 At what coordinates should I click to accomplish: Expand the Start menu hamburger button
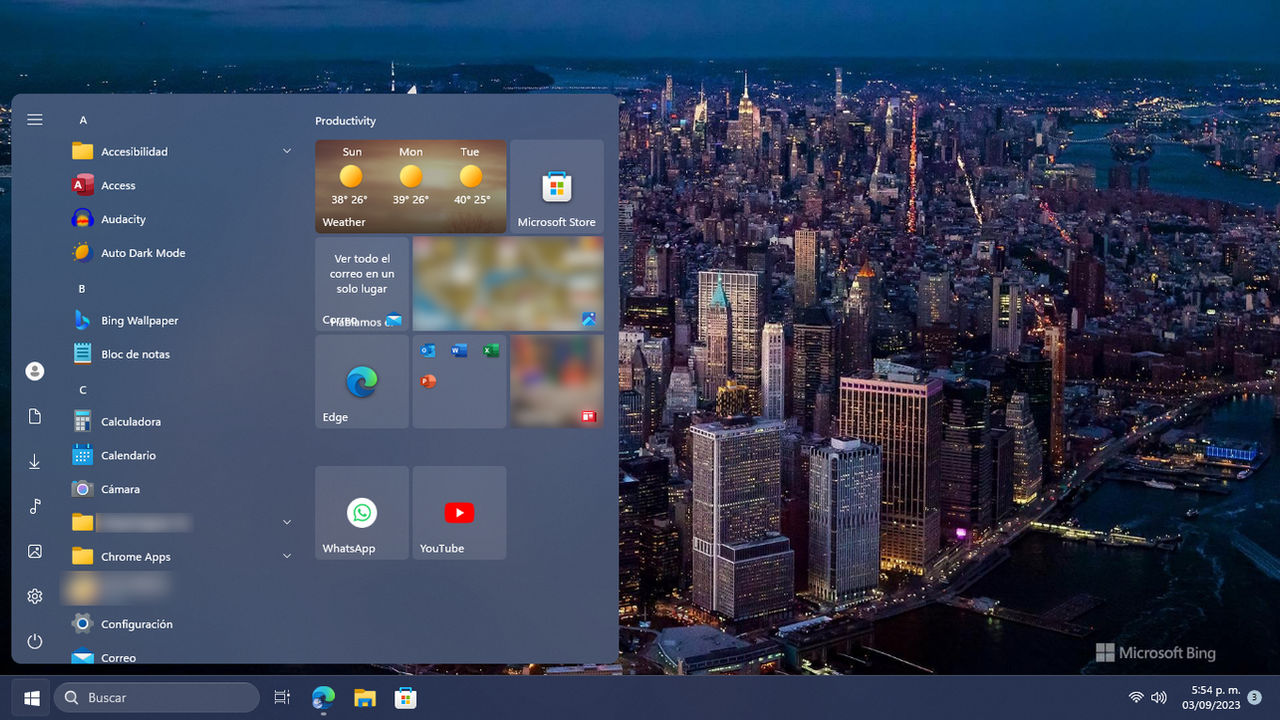[x=35, y=120]
